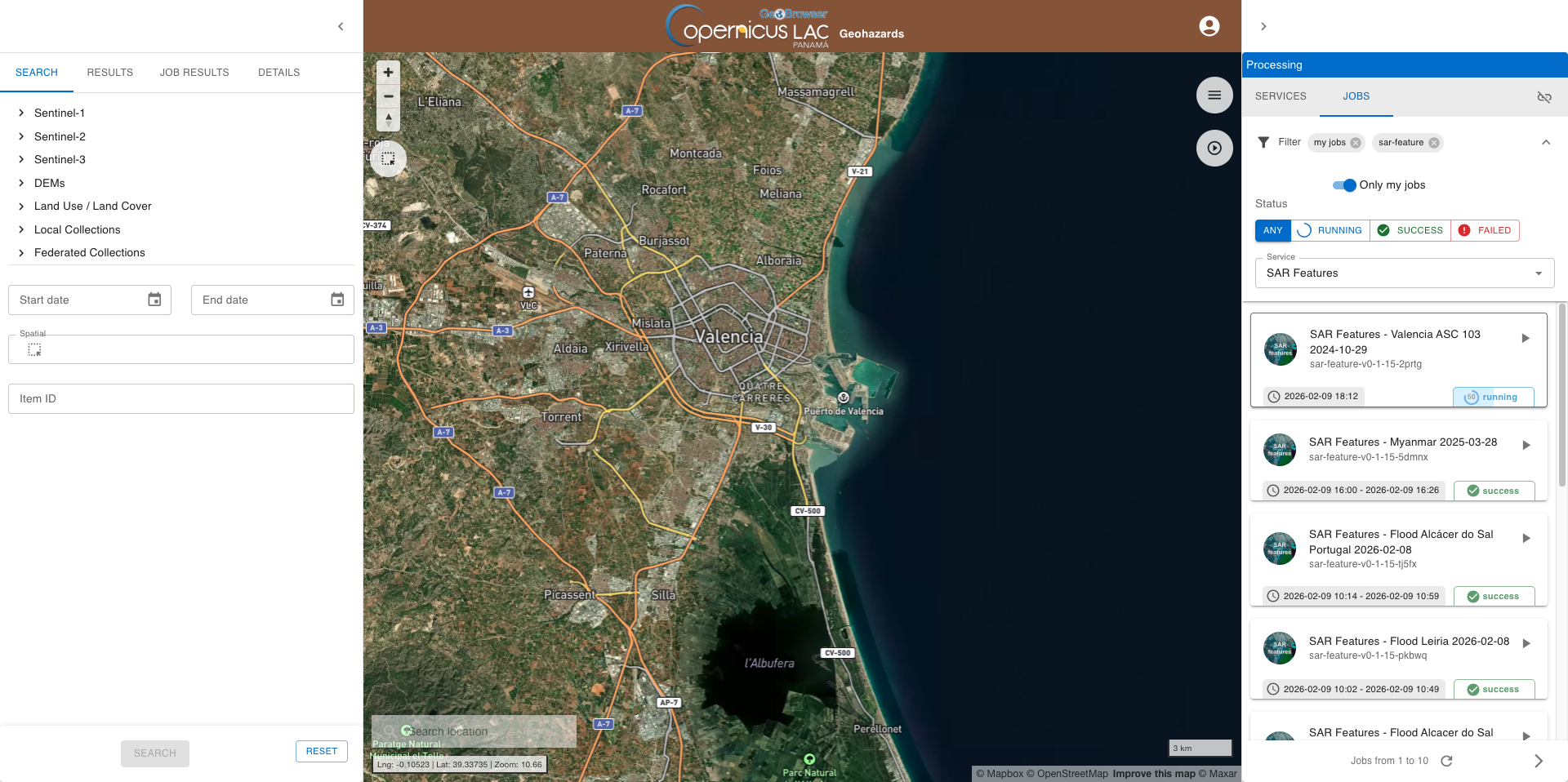This screenshot has height=782, width=1568.
Task: Click the Item ID input field
Action: [181, 399]
